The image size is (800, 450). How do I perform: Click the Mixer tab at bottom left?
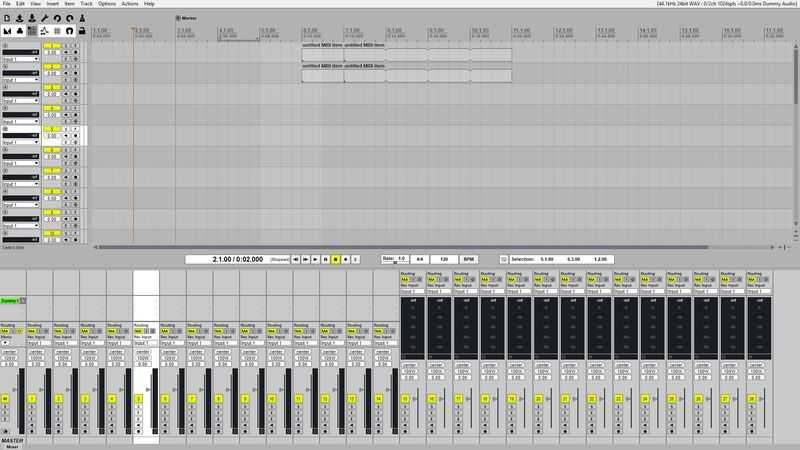point(12,446)
